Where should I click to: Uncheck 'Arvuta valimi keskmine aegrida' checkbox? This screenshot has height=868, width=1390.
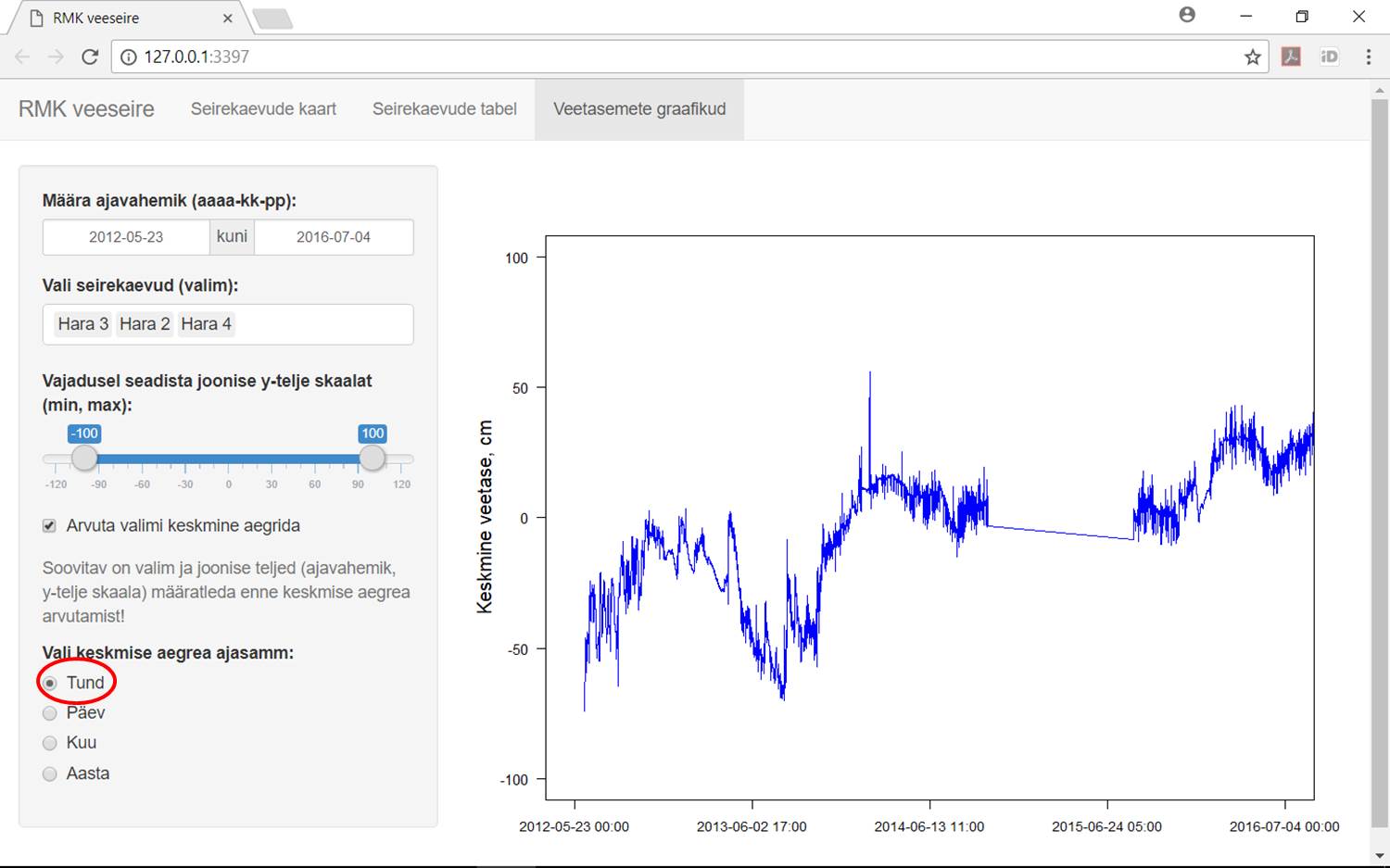click(50, 526)
